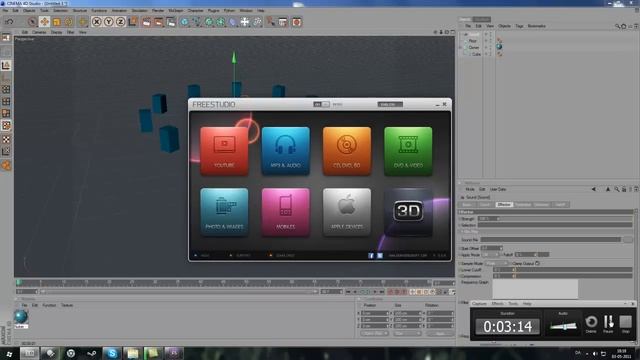Open the 3D category tile
The width and height of the screenshot is (640, 360).
[x=408, y=212]
